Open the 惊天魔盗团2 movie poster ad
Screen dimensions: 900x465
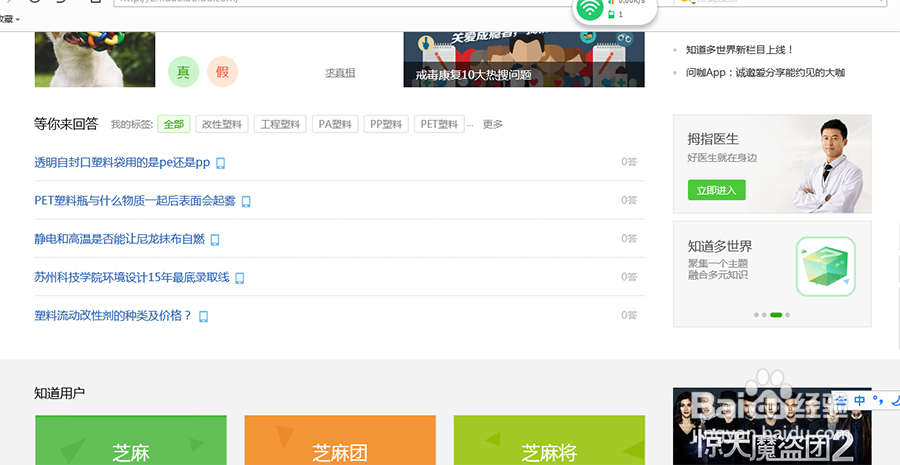coord(772,426)
